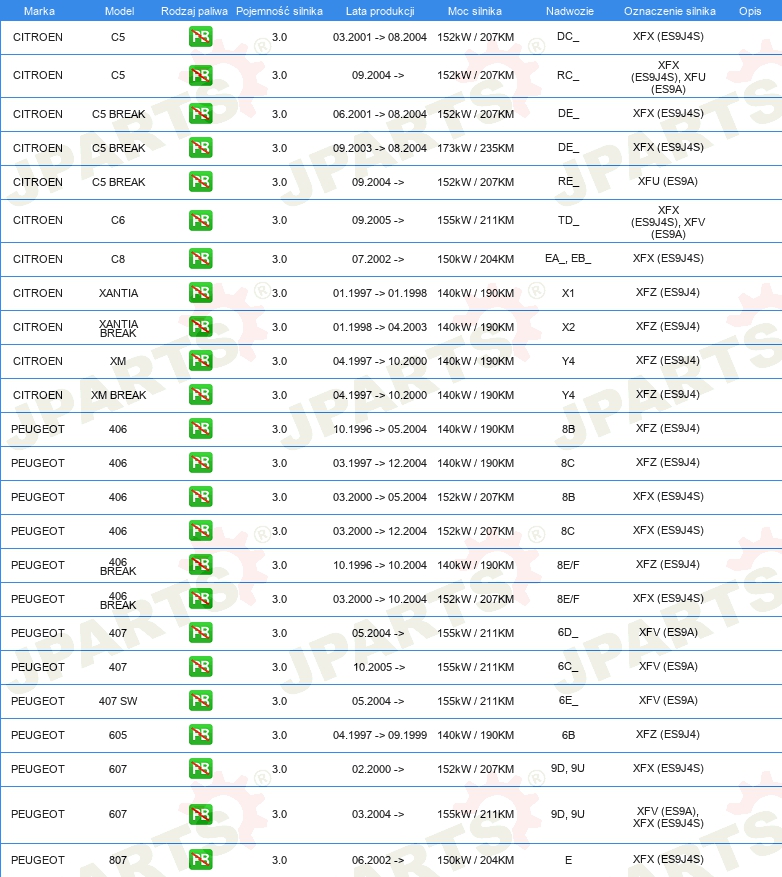The height and width of the screenshot is (877, 782).
Task: Click fuel icon in CITROEN C5 RC_ row
Action: tap(200, 76)
